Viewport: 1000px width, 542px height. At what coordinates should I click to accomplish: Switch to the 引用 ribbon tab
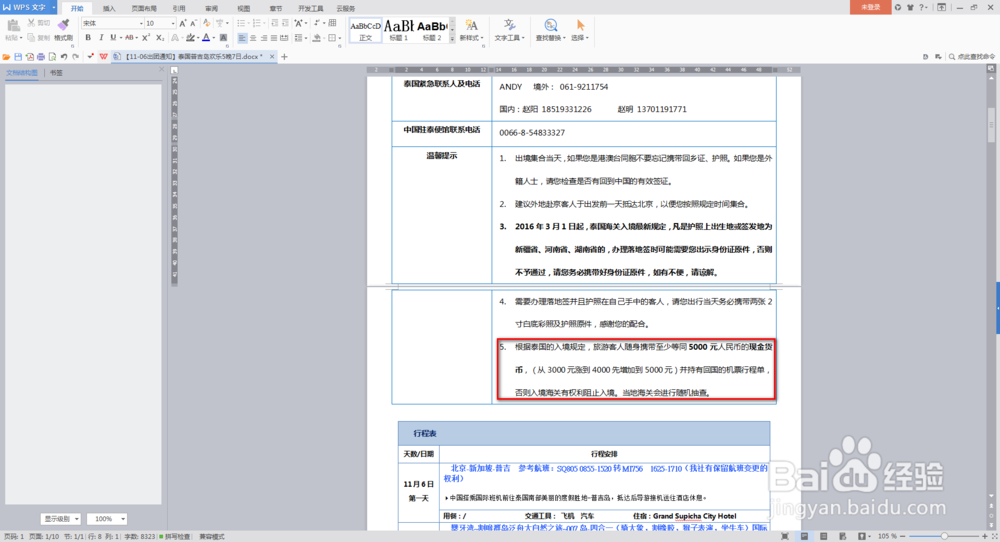click(x=179, y=8)
